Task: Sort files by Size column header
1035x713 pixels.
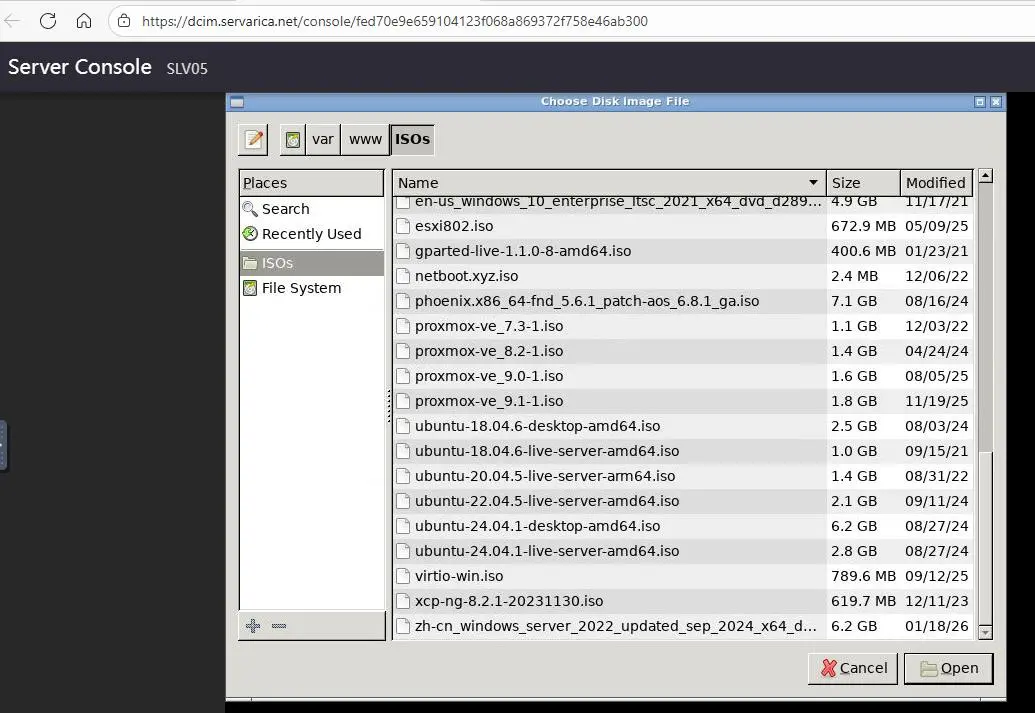Action: tap(862, 183)
